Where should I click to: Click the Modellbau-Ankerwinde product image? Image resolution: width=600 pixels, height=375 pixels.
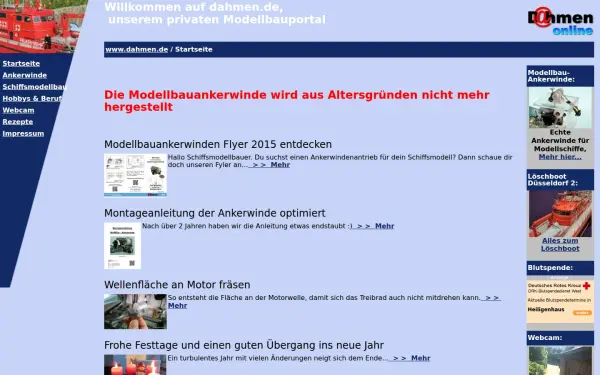point(560,108)
